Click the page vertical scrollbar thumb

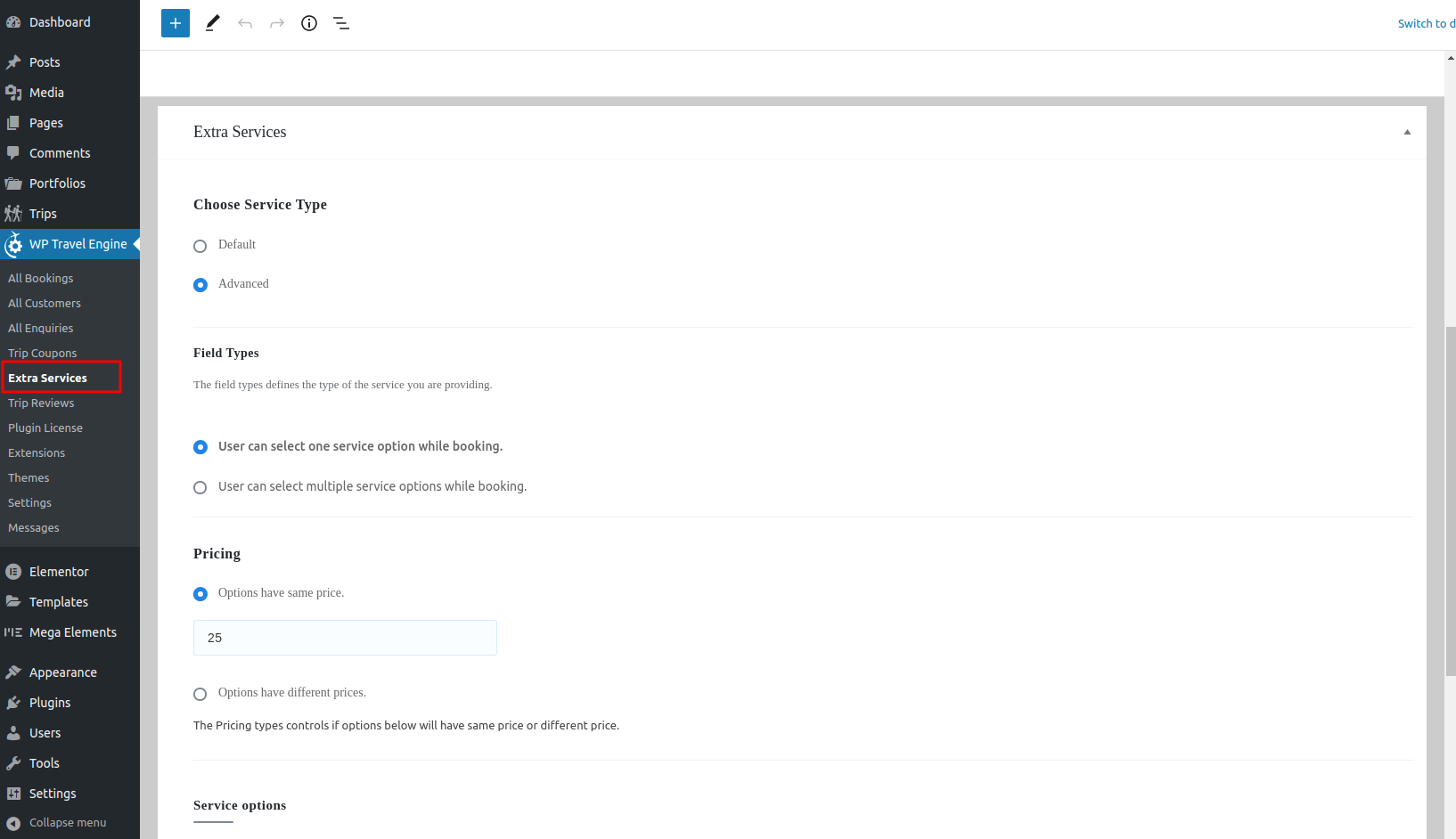point(1451,501)
